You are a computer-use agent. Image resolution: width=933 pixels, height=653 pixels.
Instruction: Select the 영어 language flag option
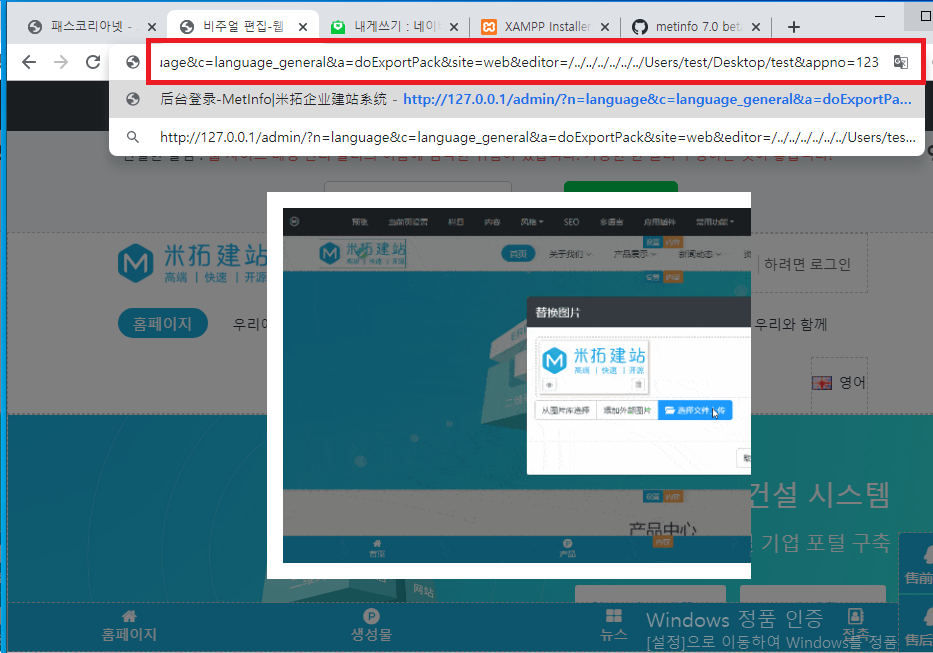839,382
